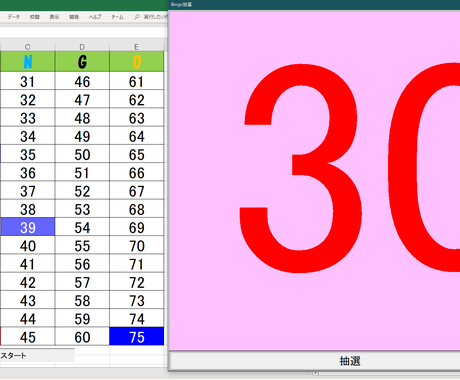
Task: Select cell with number 60
Action: click(82, 337)
